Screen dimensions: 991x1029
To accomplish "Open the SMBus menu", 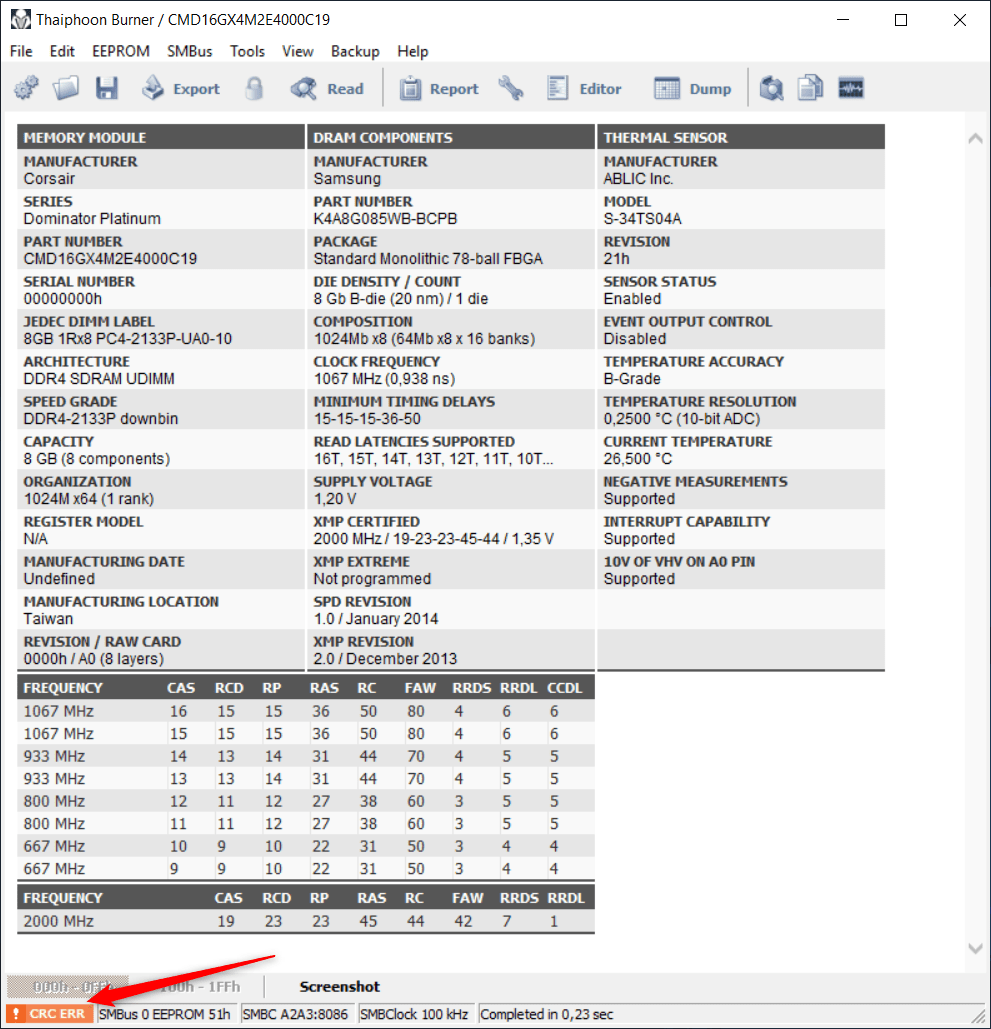I will (190, 51).
